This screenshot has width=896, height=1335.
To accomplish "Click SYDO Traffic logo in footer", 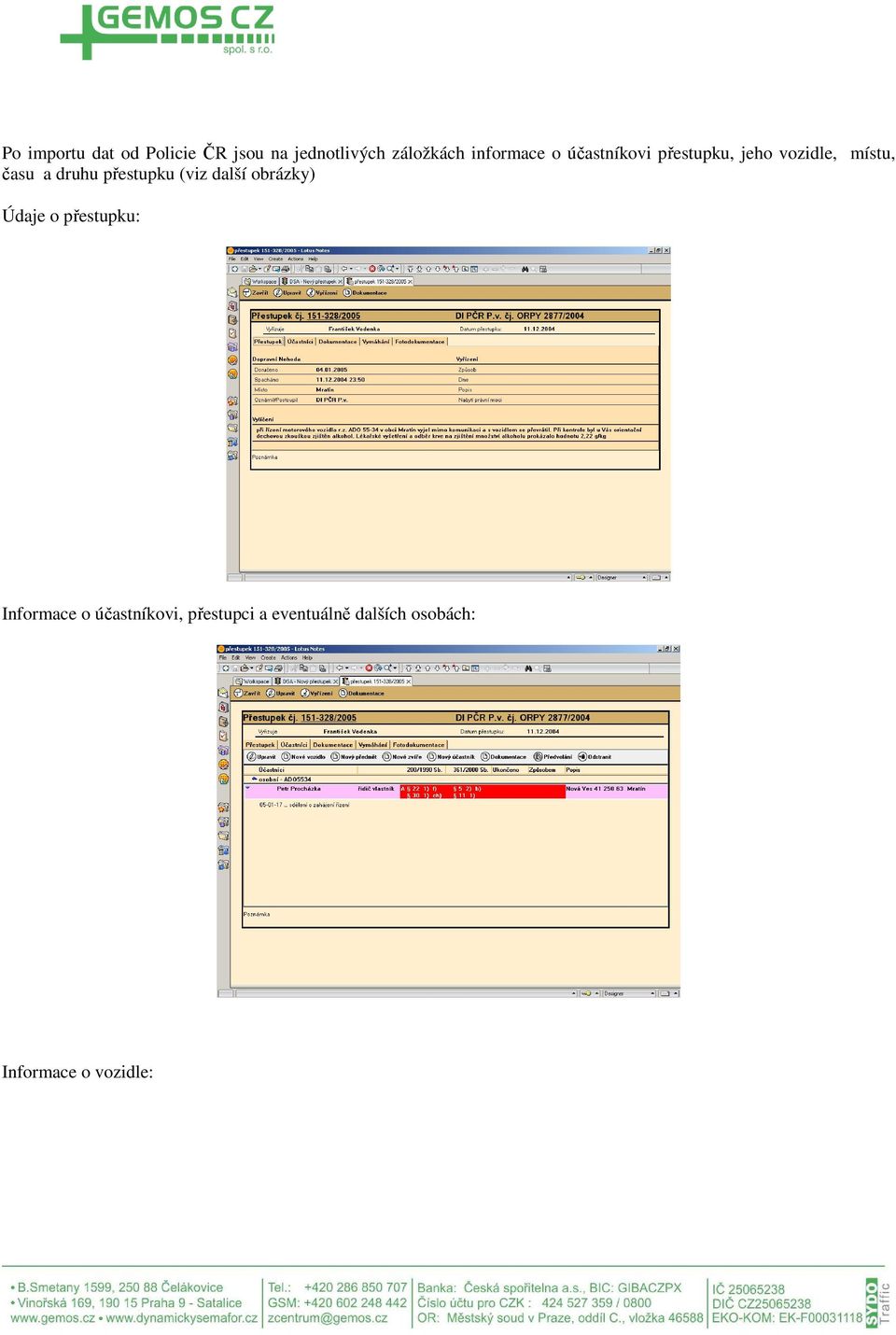I will (x=877, y=1303).
